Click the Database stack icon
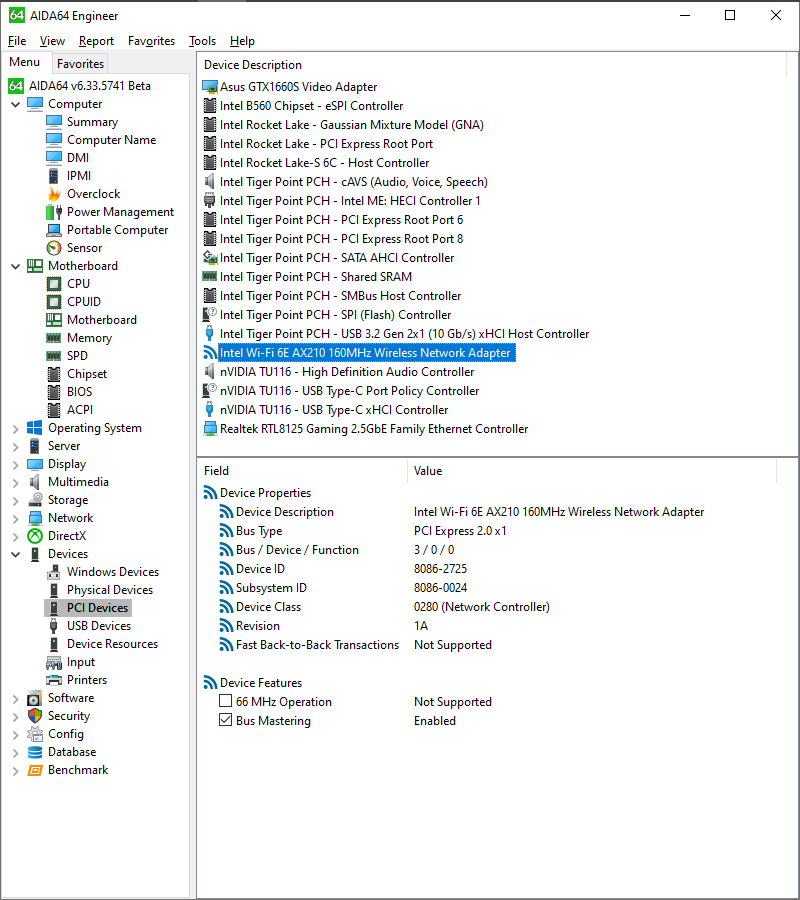Image resolution: width=800 pixels, height=900 pixels. 35,752
